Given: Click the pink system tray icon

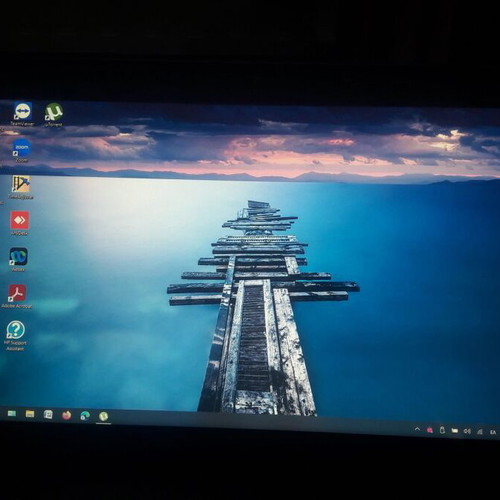Looking at the screenshot, I should coord(430,430).
